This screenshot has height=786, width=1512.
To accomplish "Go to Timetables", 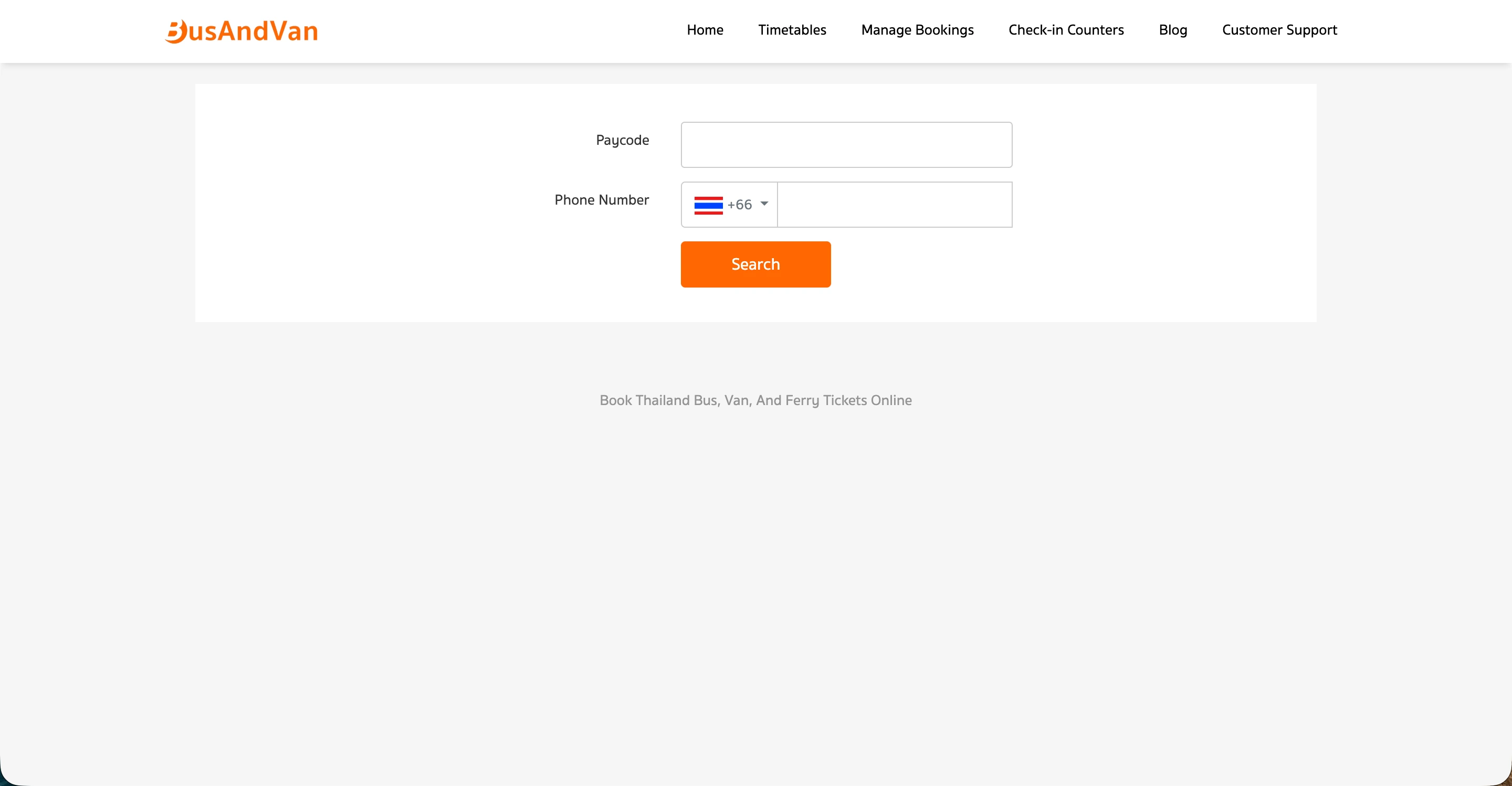I will (x=792, y=30).
